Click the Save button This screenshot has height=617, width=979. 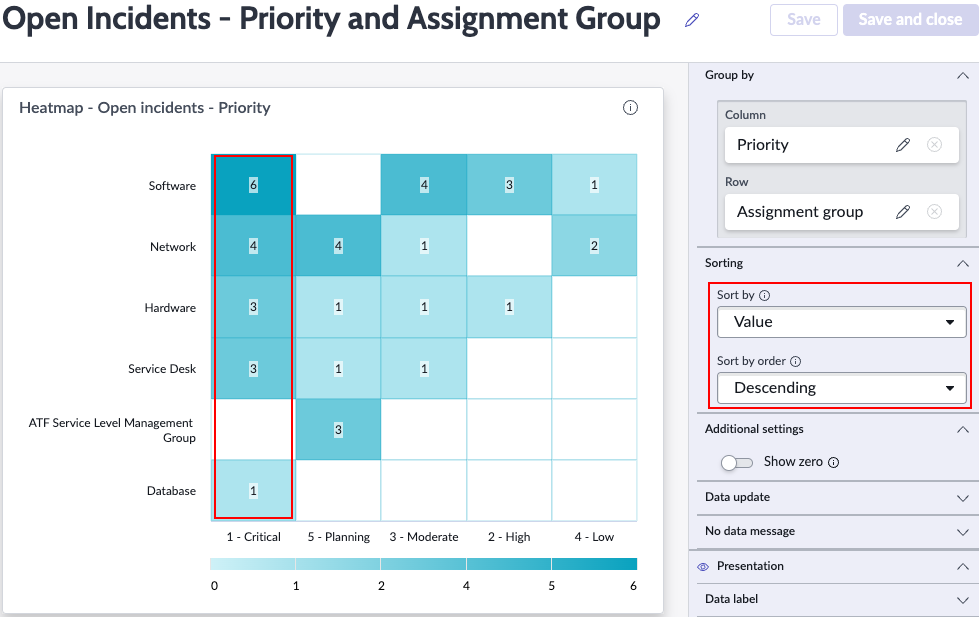pos(804,20)
